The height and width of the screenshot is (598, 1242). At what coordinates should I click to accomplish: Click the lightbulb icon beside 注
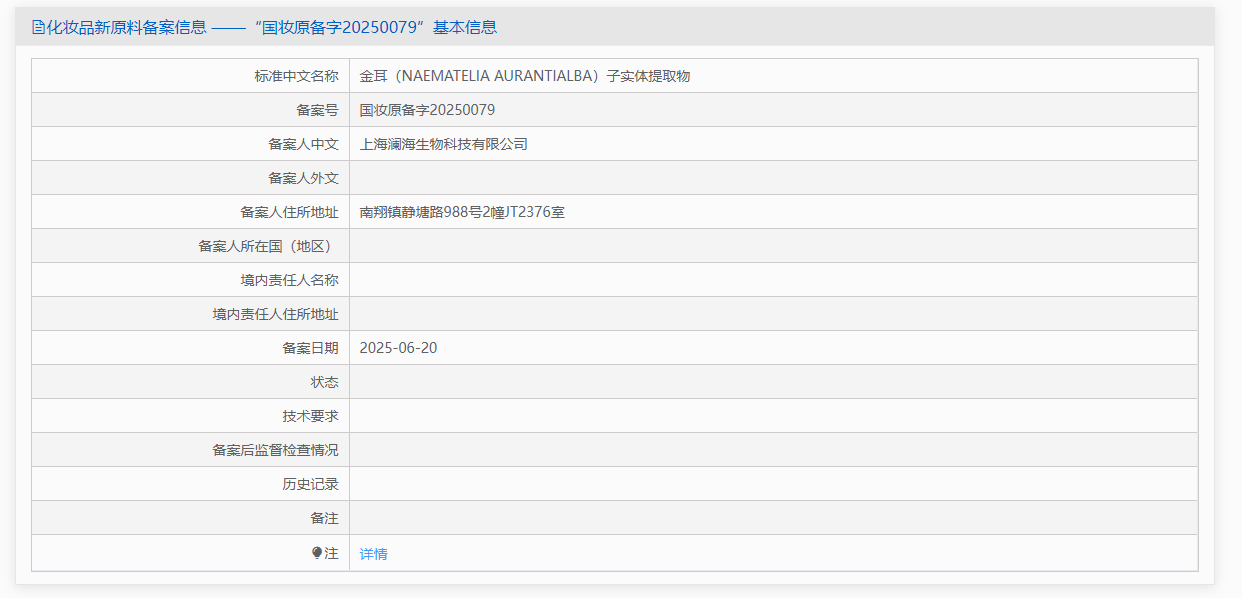click(317, 553)
